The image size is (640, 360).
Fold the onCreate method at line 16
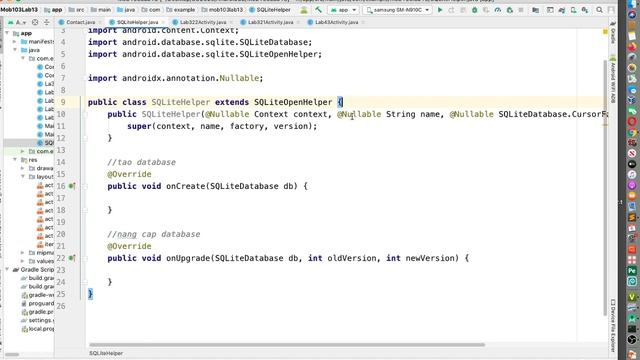tap(85, 187)
